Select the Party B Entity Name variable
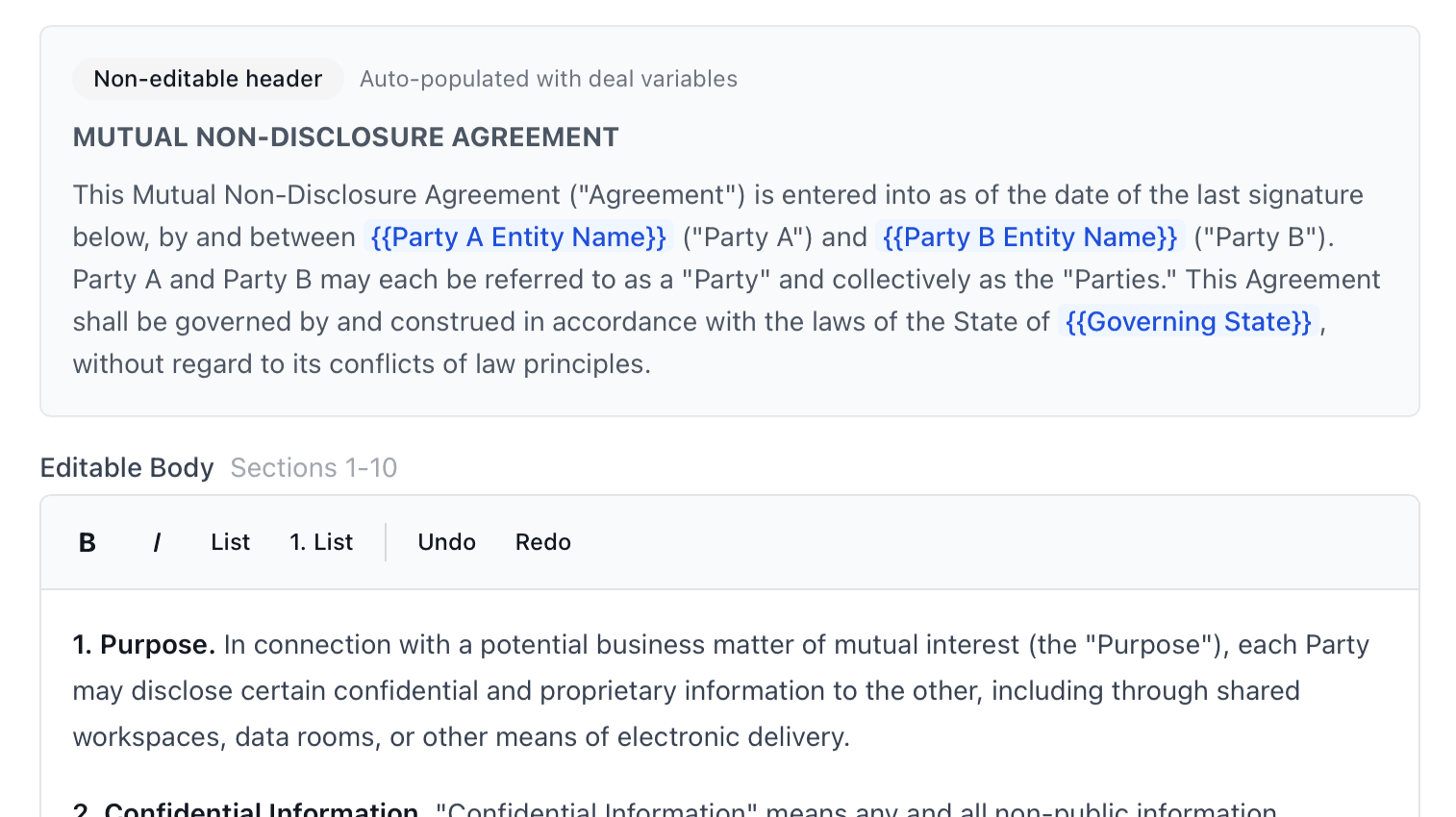Screen dimensions: 1456x817 tap(1030, 237)
